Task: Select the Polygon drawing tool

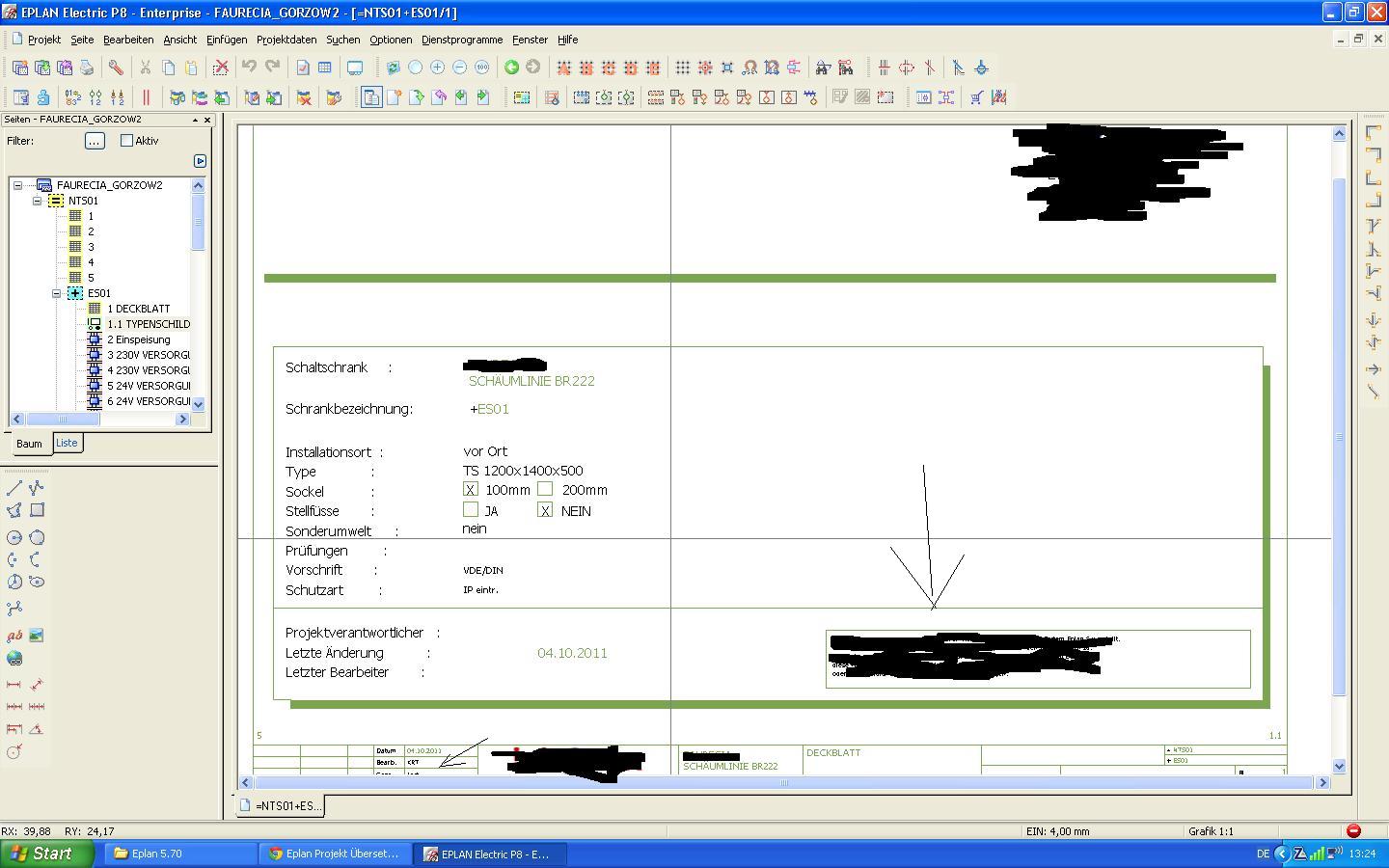Action: (14, 510)
